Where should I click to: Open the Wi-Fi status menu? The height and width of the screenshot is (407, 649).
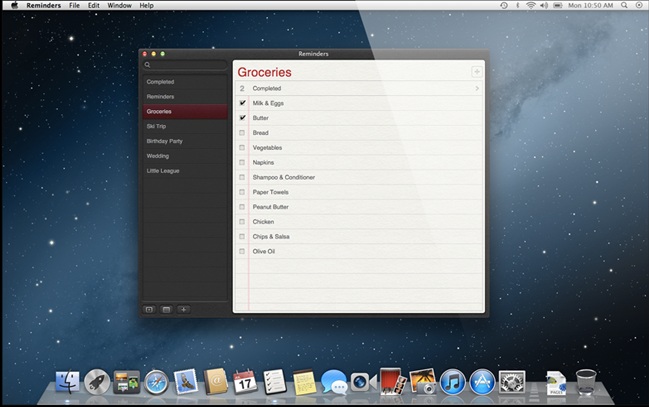(530, 5)
